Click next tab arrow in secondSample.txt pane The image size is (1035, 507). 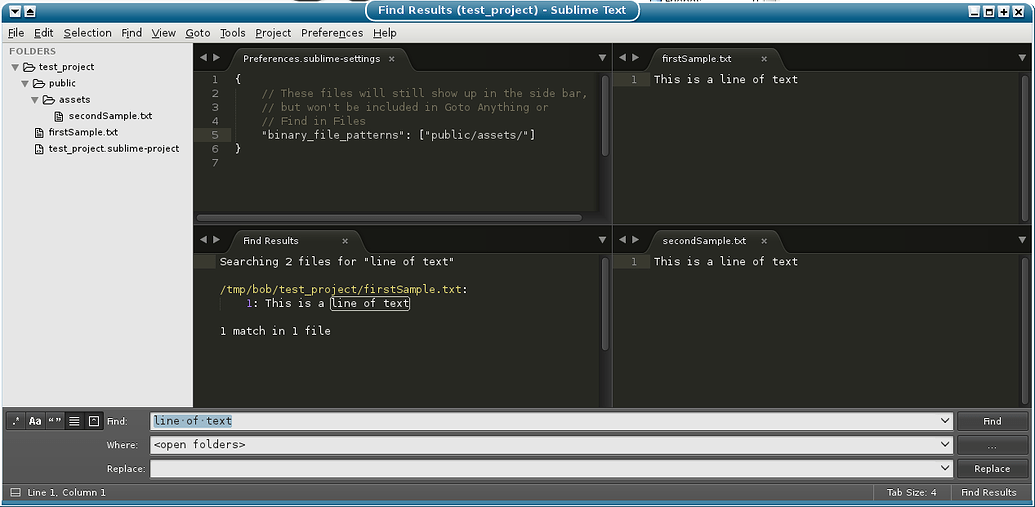(x=636, y=240)
